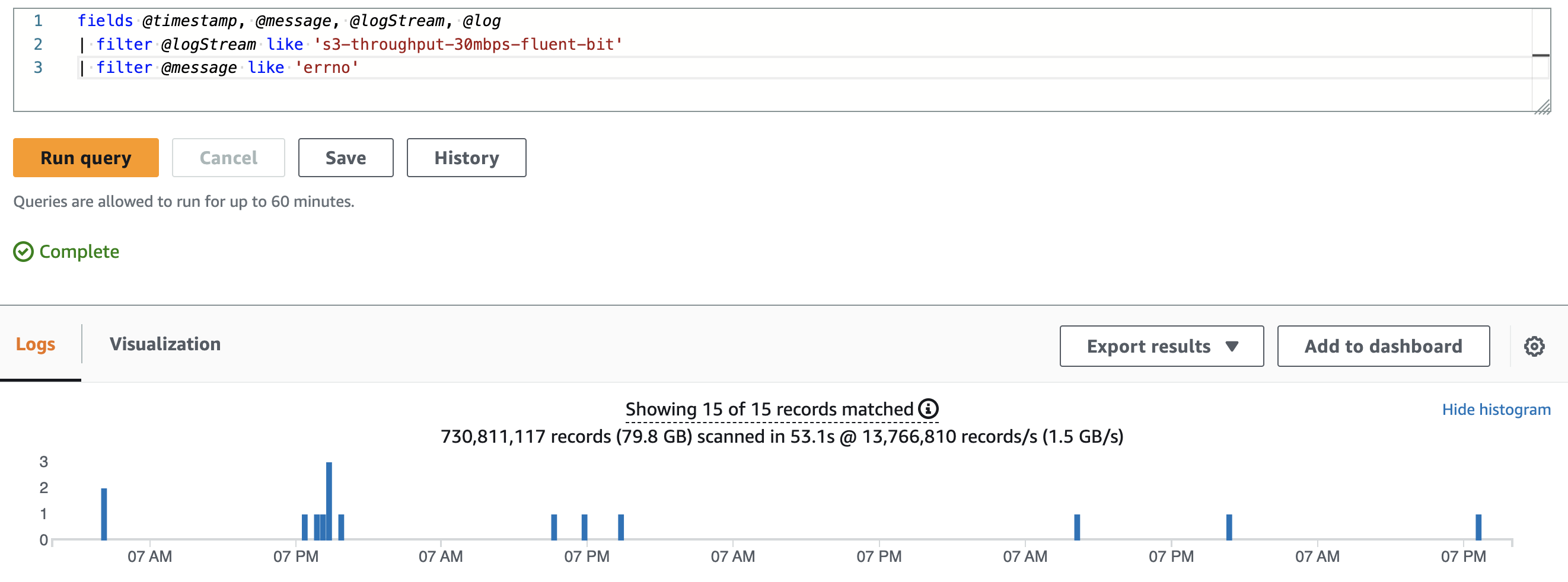Click the 'Complete' status text
This screenshot has height=582, width=1568.
click(79, 252)
